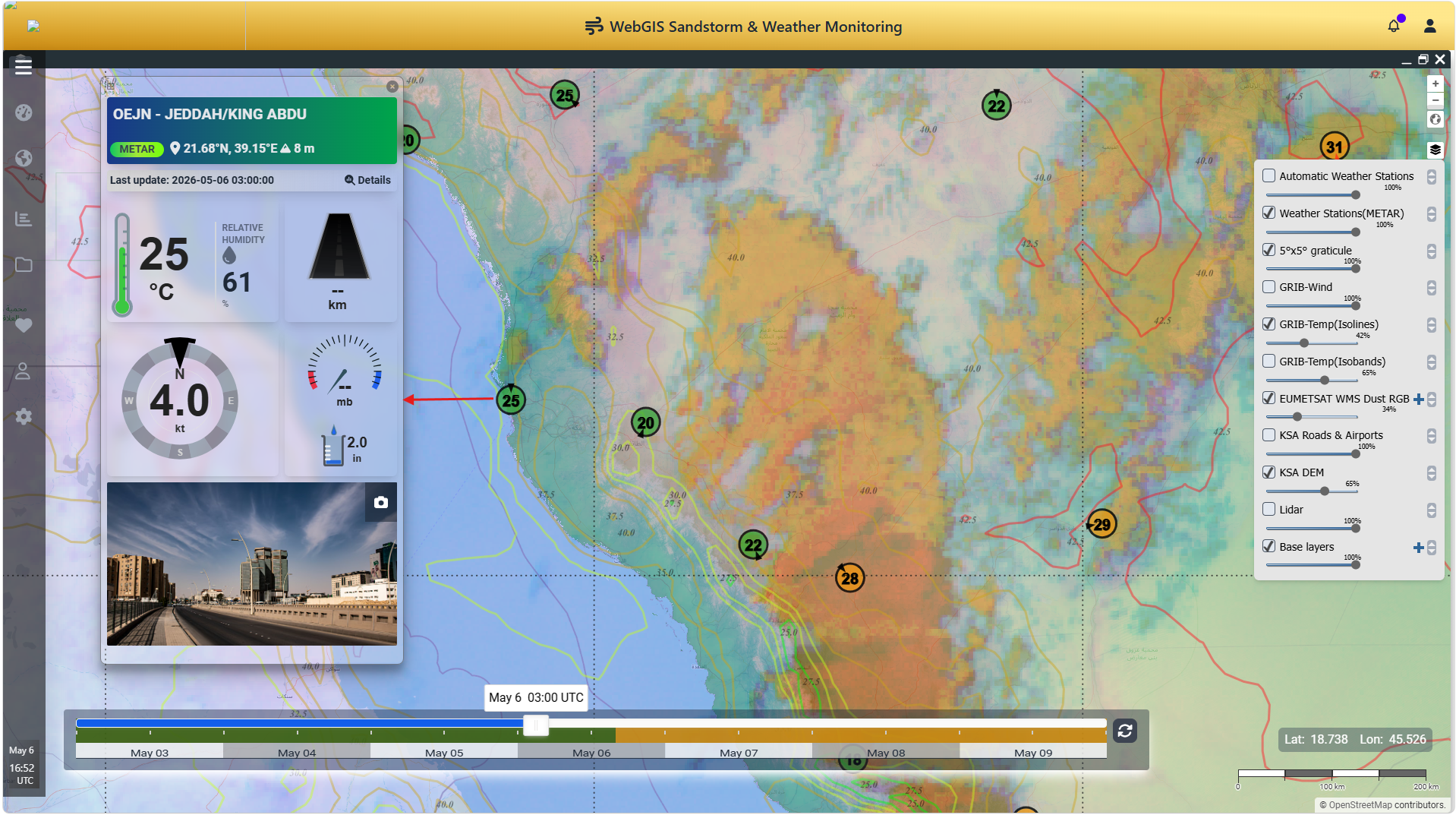Zoom in the map with plus button
Viewport: 1456px width, 815px height.
(1435, 84)
